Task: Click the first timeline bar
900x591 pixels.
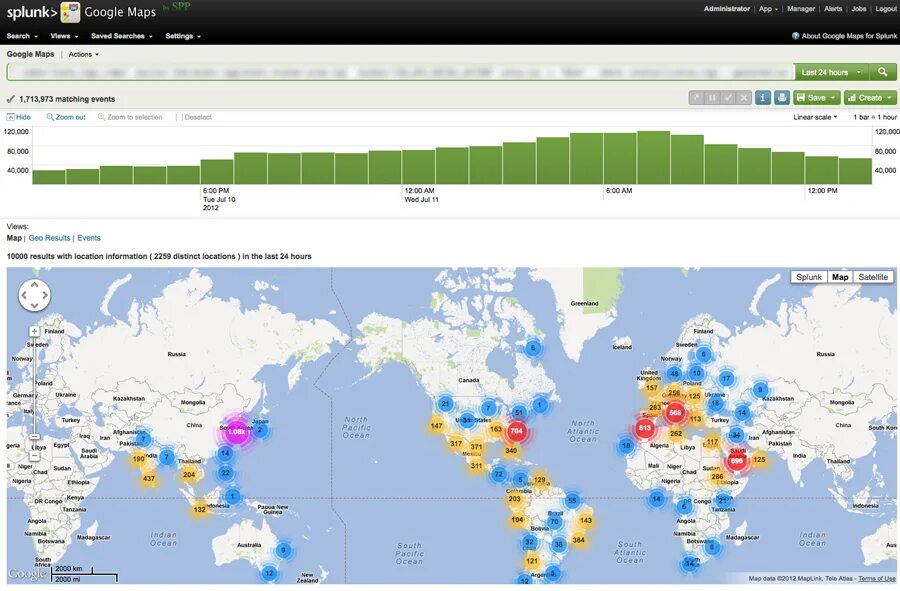Action: [49, 177]
